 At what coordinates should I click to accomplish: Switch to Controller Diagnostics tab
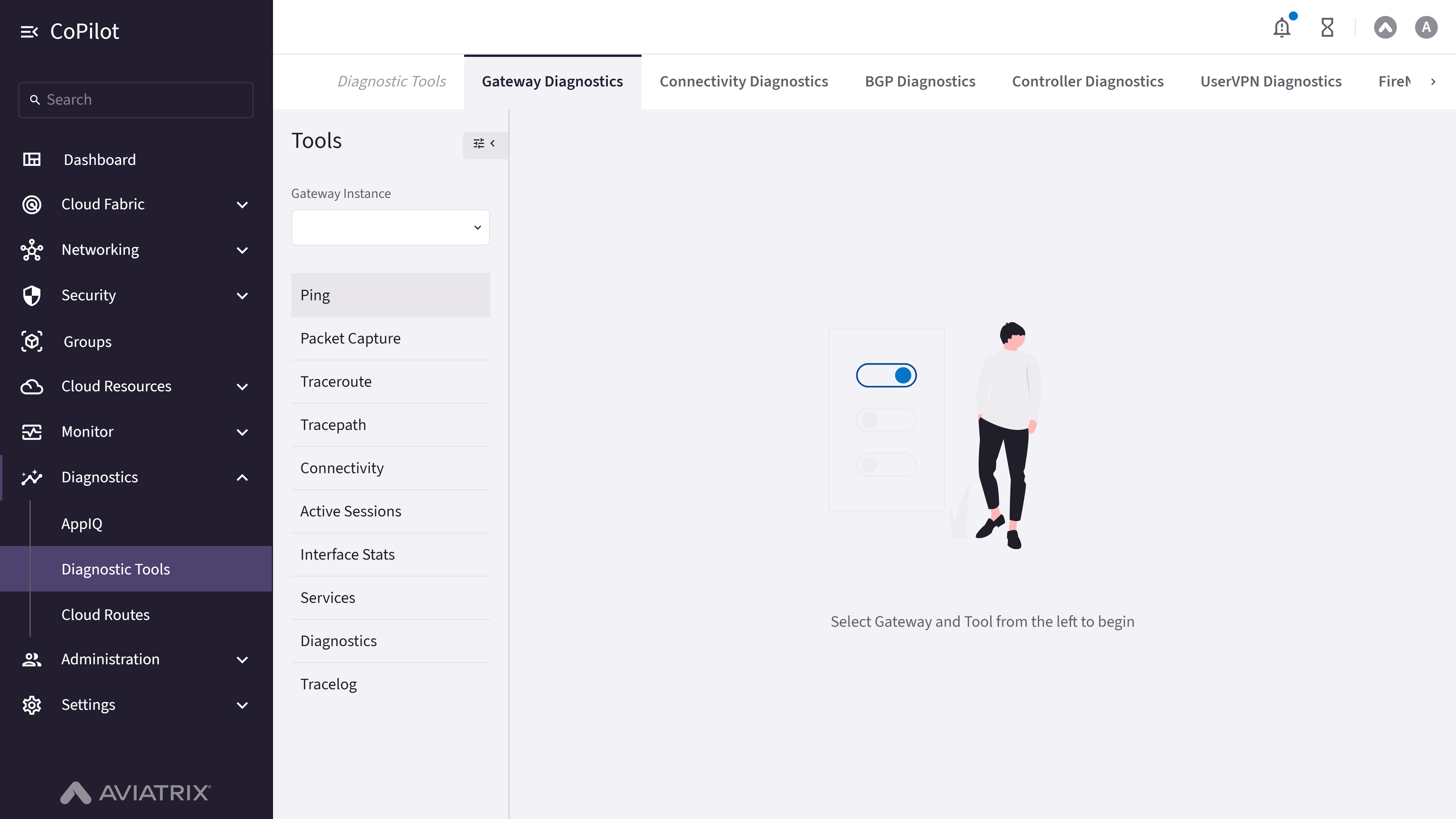point(1087,82)
